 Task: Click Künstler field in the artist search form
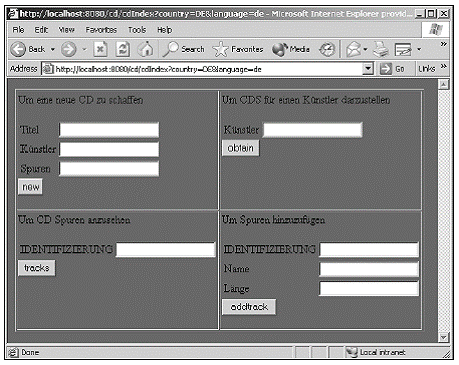[x=313, y=130]
